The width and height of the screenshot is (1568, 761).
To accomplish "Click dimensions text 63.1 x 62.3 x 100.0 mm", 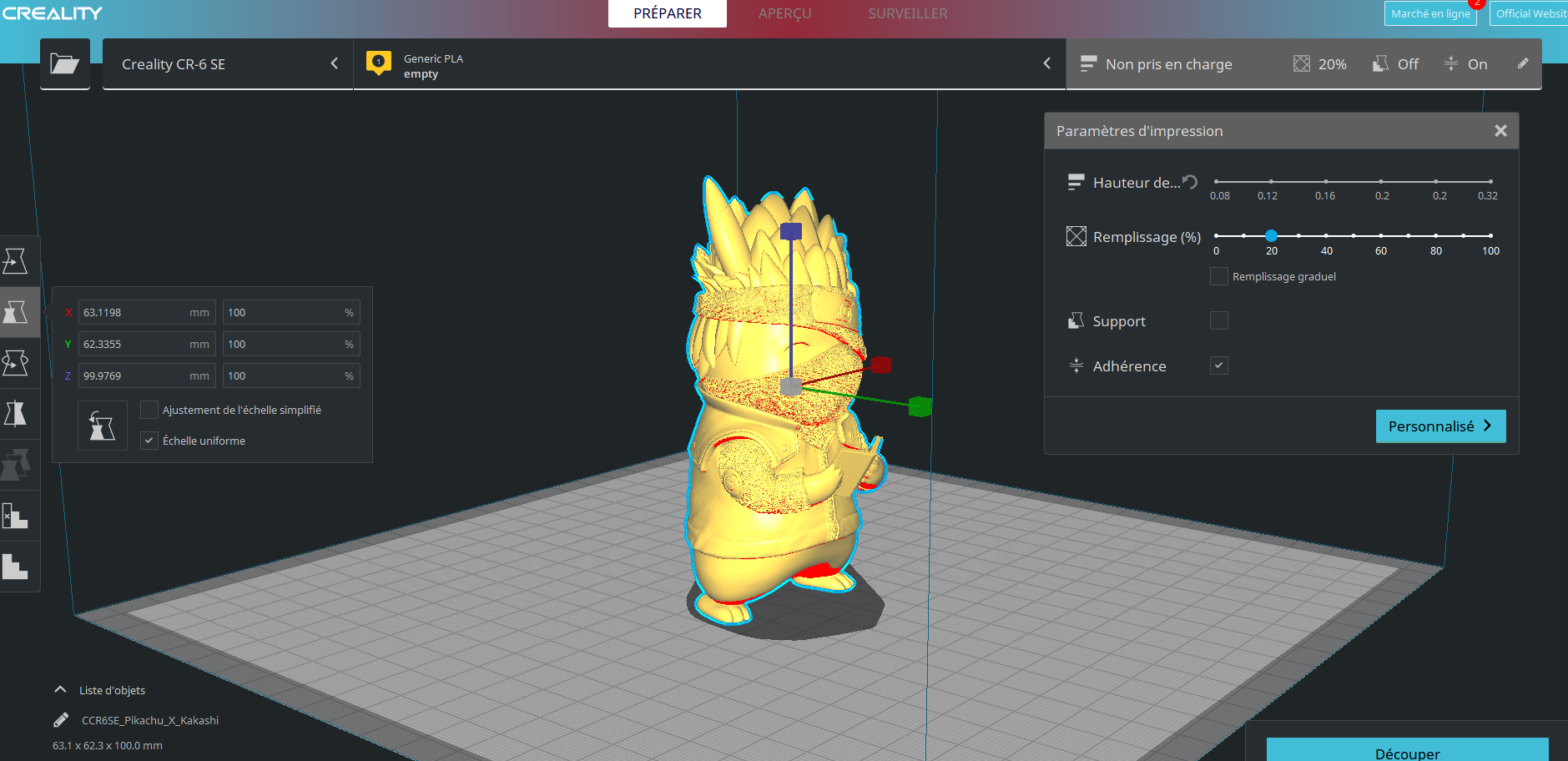I will pyautogui.click(x=108, y=745).
